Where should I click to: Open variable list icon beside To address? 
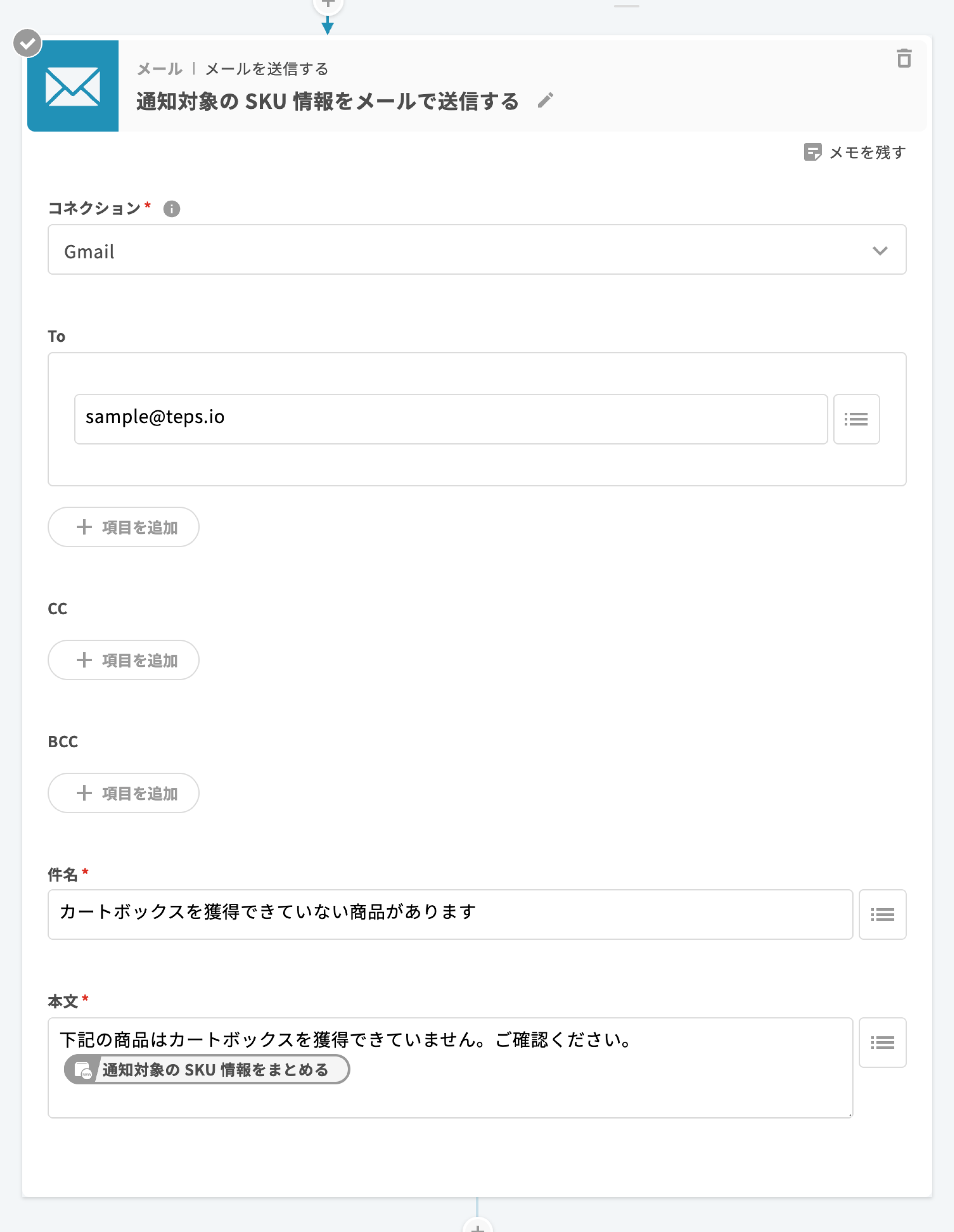coord(856,419)
